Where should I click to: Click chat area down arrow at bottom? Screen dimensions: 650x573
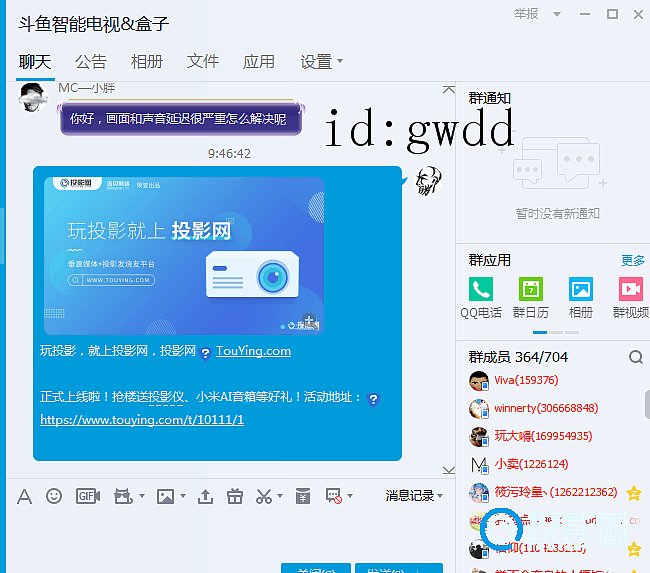(448, 470)
